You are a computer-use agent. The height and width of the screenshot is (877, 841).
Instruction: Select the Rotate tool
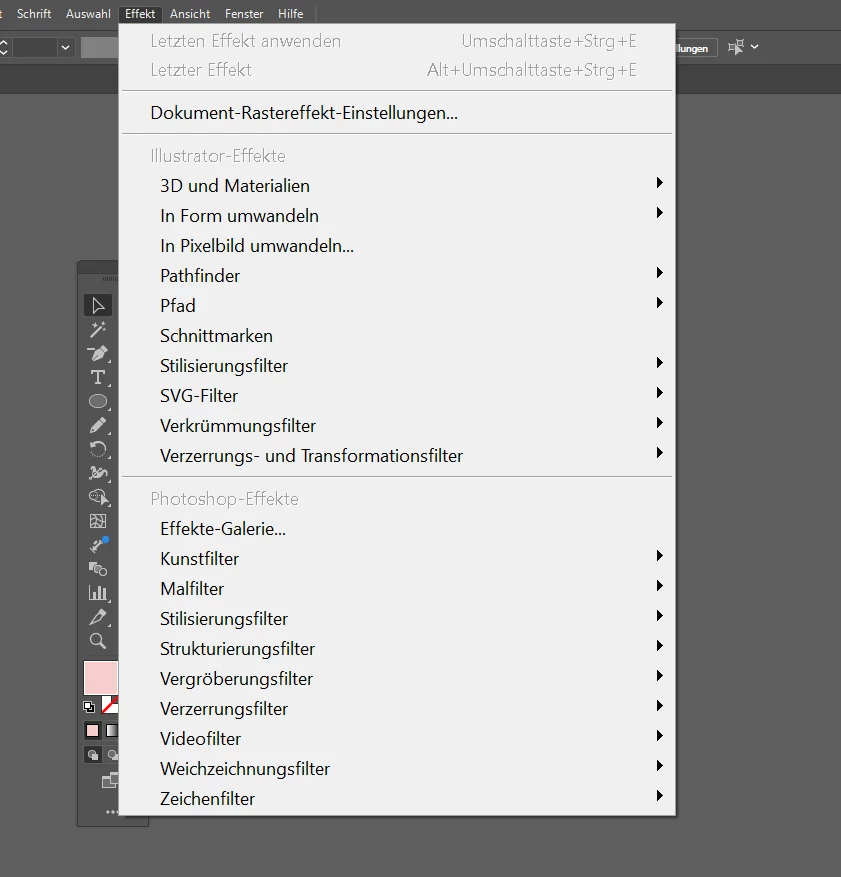point(98,450)
